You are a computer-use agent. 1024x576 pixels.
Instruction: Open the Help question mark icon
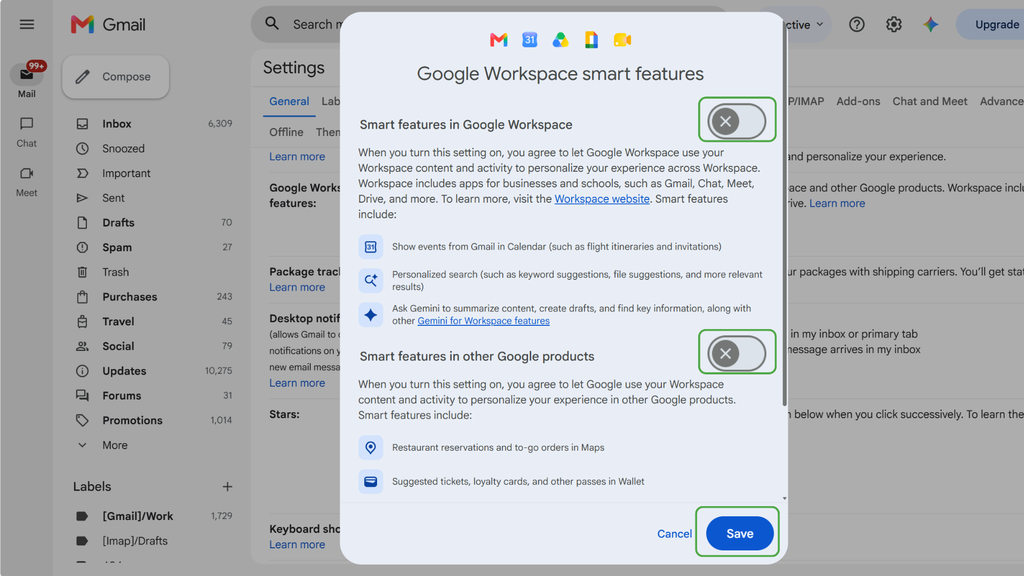(x=856, y=24)
